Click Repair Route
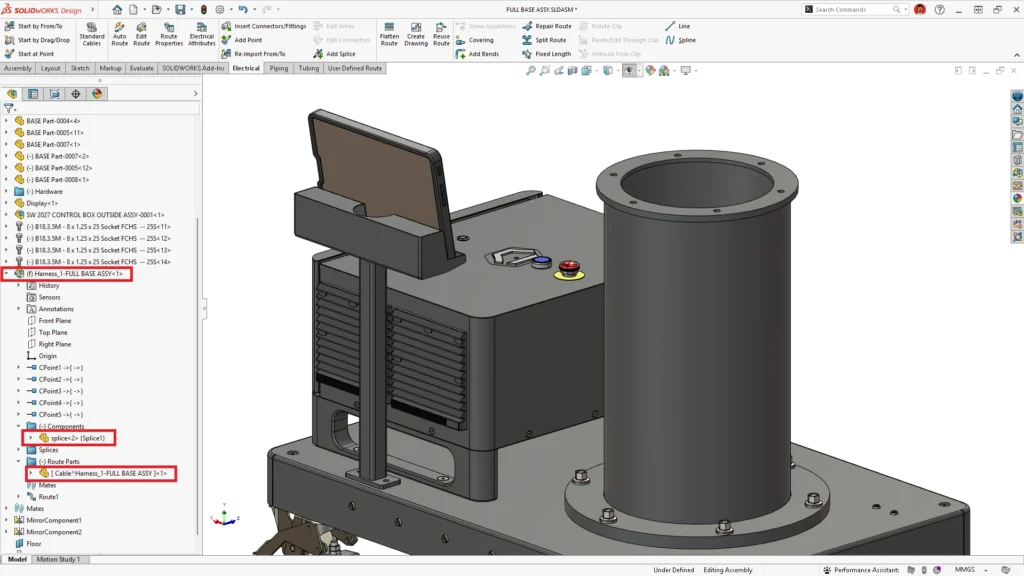 click(x=547, y=26)
